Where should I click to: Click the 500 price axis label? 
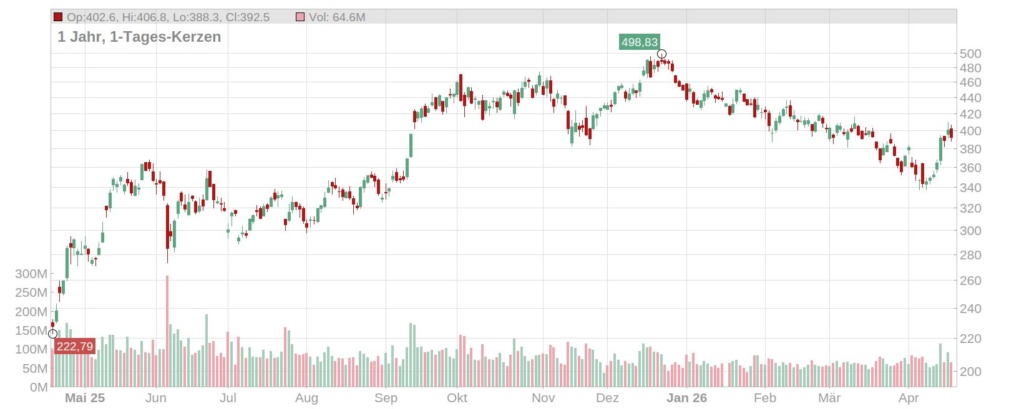pos(971,54)
